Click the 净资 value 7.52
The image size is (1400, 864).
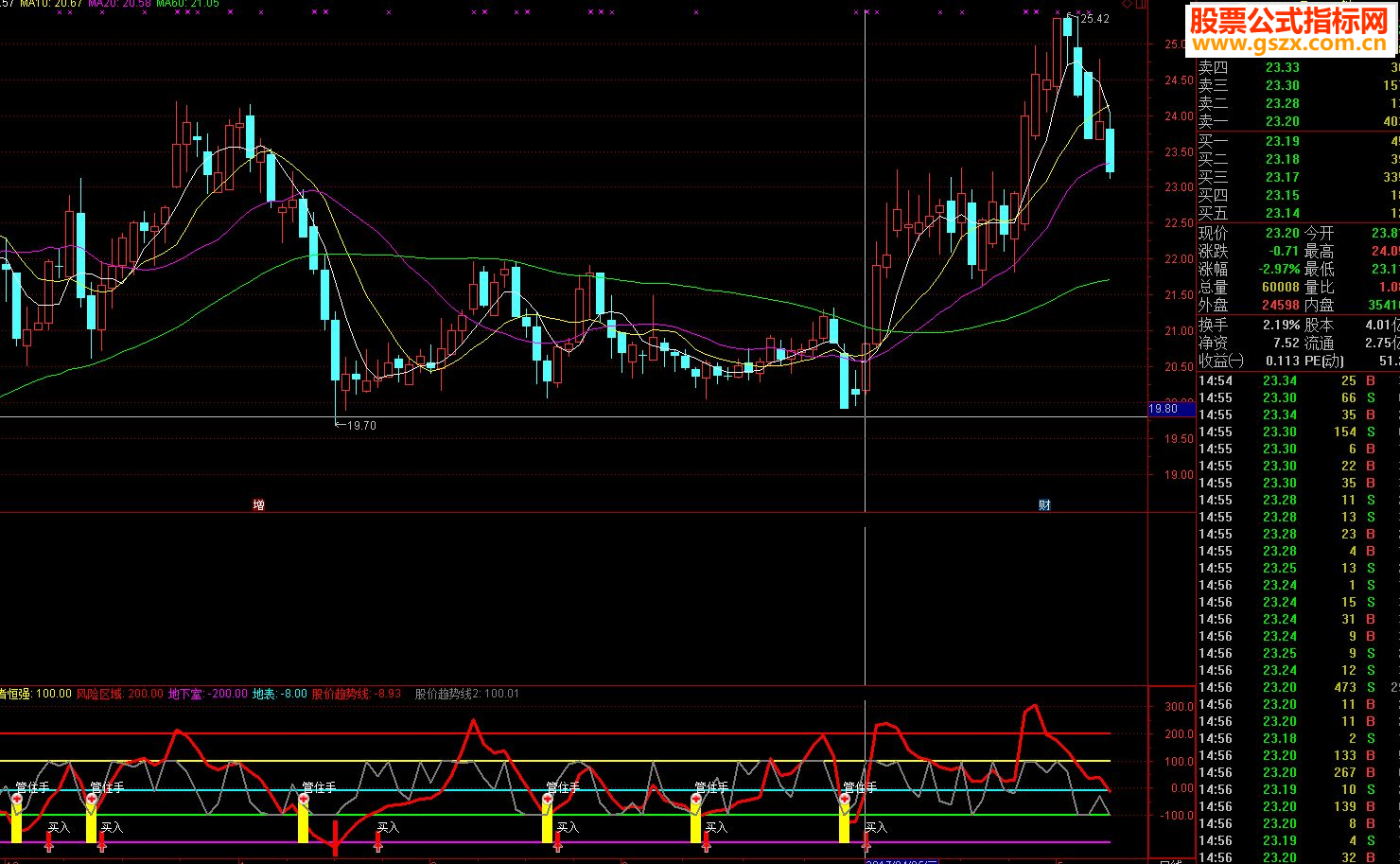tap(1286, 343)
